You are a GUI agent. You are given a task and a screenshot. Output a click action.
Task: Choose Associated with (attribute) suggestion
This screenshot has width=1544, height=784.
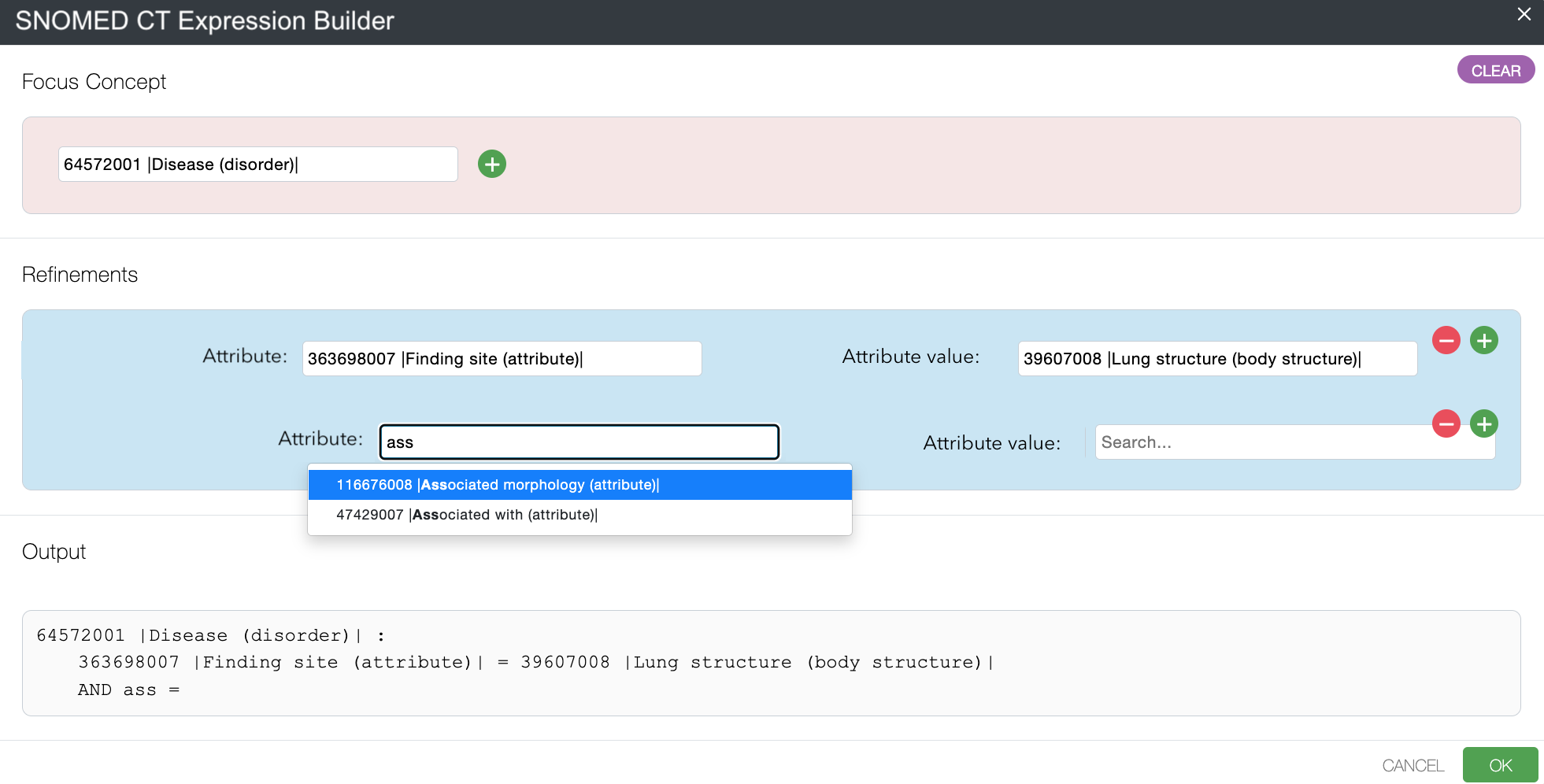pos(579,515)
